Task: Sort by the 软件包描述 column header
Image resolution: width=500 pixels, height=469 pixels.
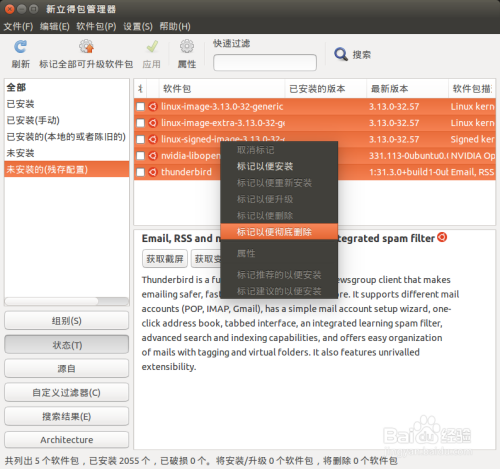Action: (472, 89)
